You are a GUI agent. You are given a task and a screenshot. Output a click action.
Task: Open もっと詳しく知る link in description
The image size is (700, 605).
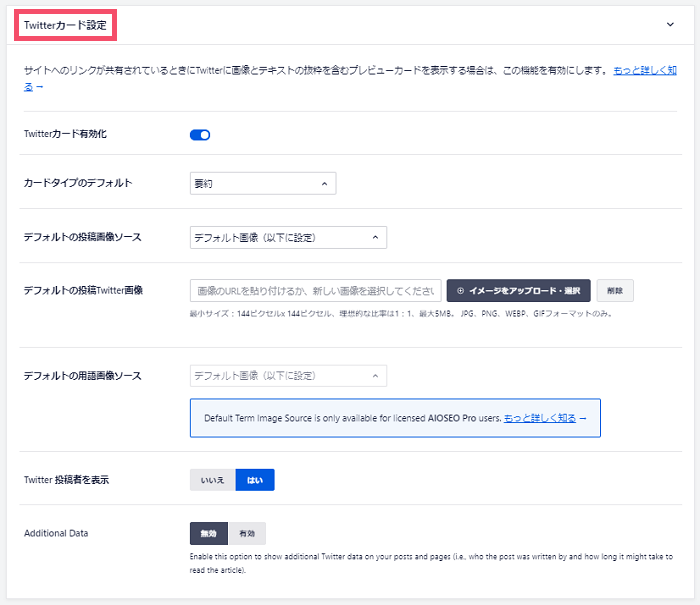coord(645,71)
